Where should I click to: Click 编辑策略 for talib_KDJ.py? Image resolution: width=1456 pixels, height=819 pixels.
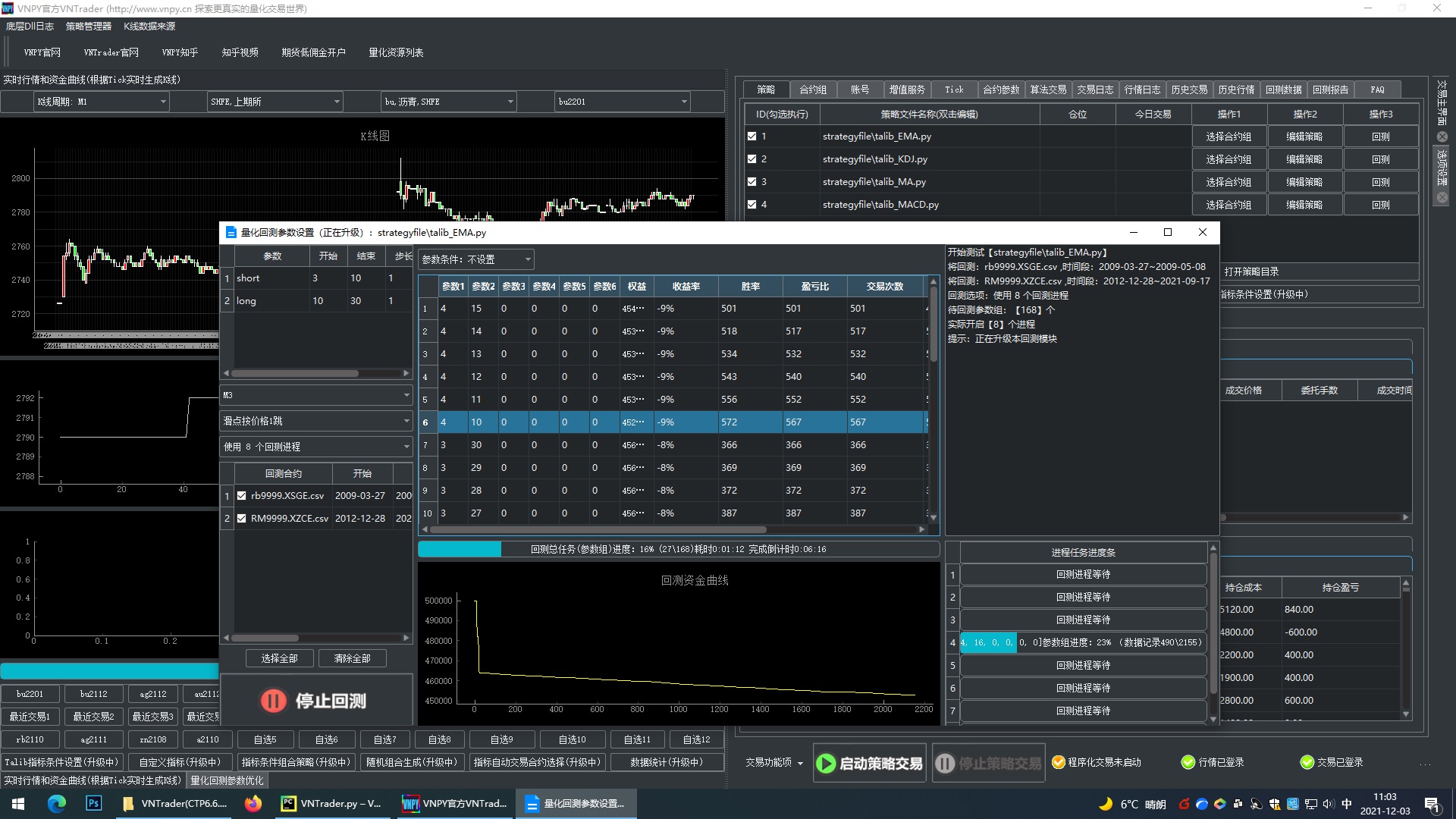(x=1304, y=159)
